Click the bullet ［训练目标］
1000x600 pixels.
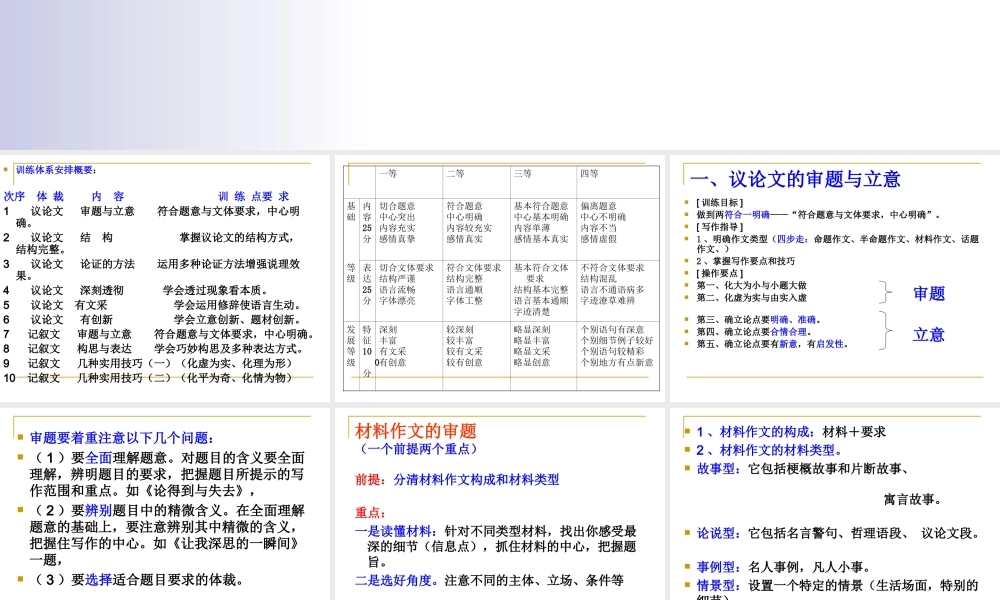(x=720, y=203)
